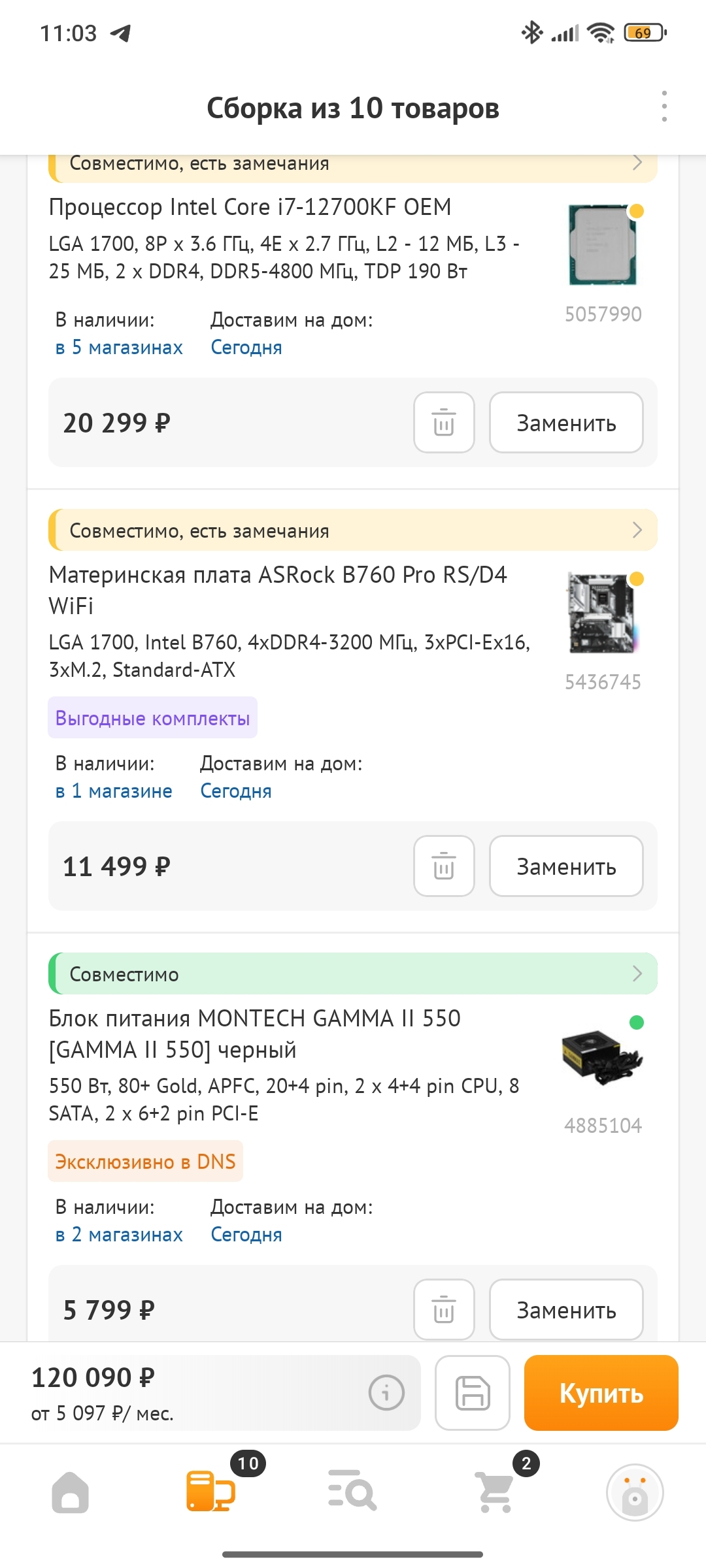Delete the MONTECH GAMMA II power supply
The width and height of the screenshot is (706, 1568).
point(444,1309)
